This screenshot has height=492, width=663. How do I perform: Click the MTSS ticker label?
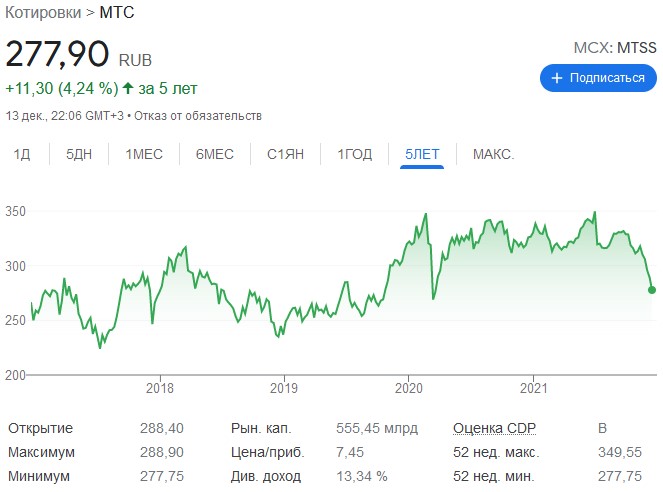[637, 48]
